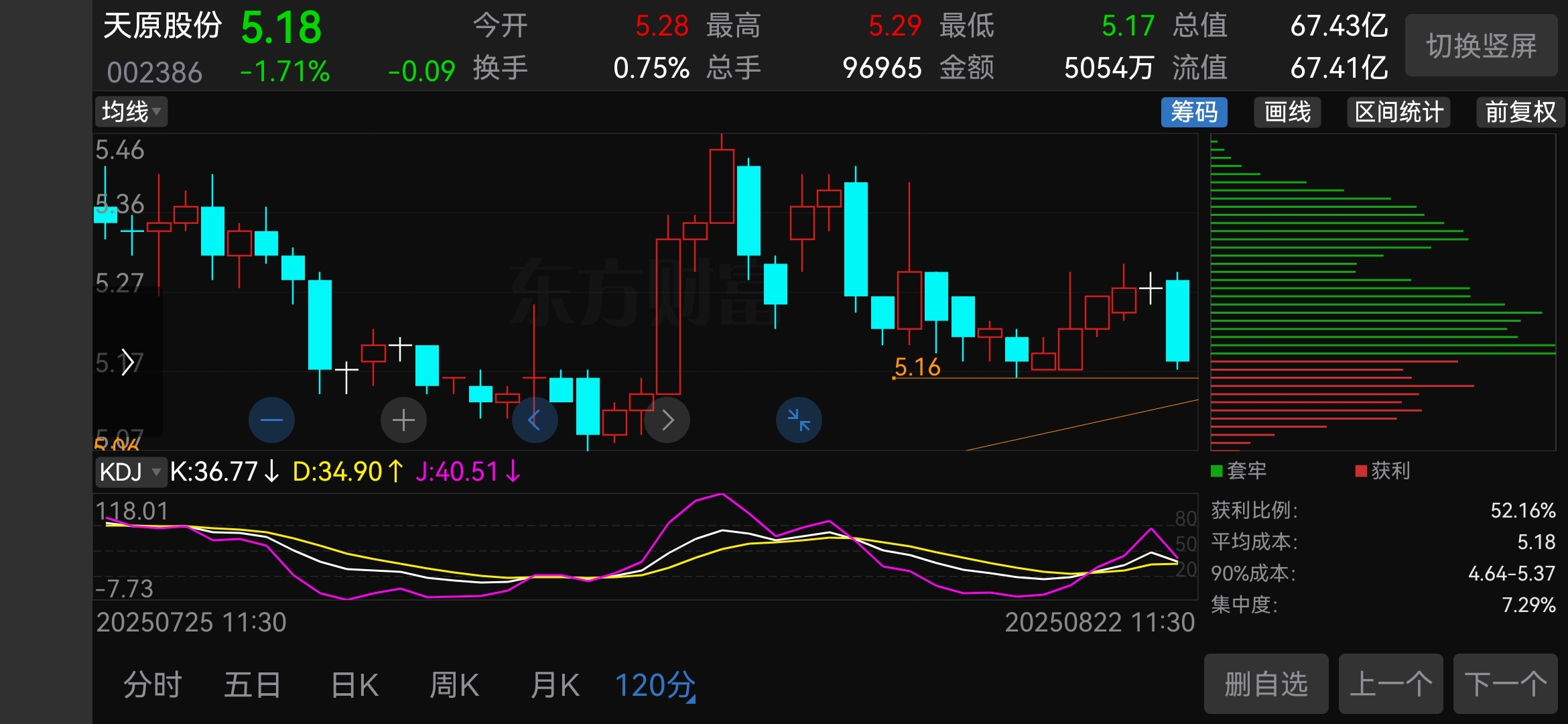Tap the stock code 002386
1568x724 pixels.
tap(155, 72)
